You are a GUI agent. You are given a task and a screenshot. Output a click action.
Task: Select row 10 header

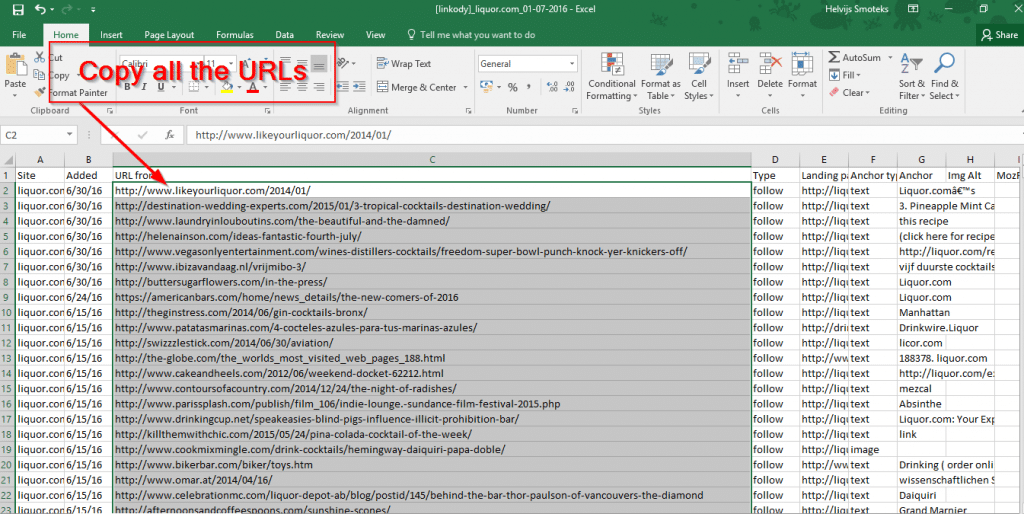tap(7, 312)
